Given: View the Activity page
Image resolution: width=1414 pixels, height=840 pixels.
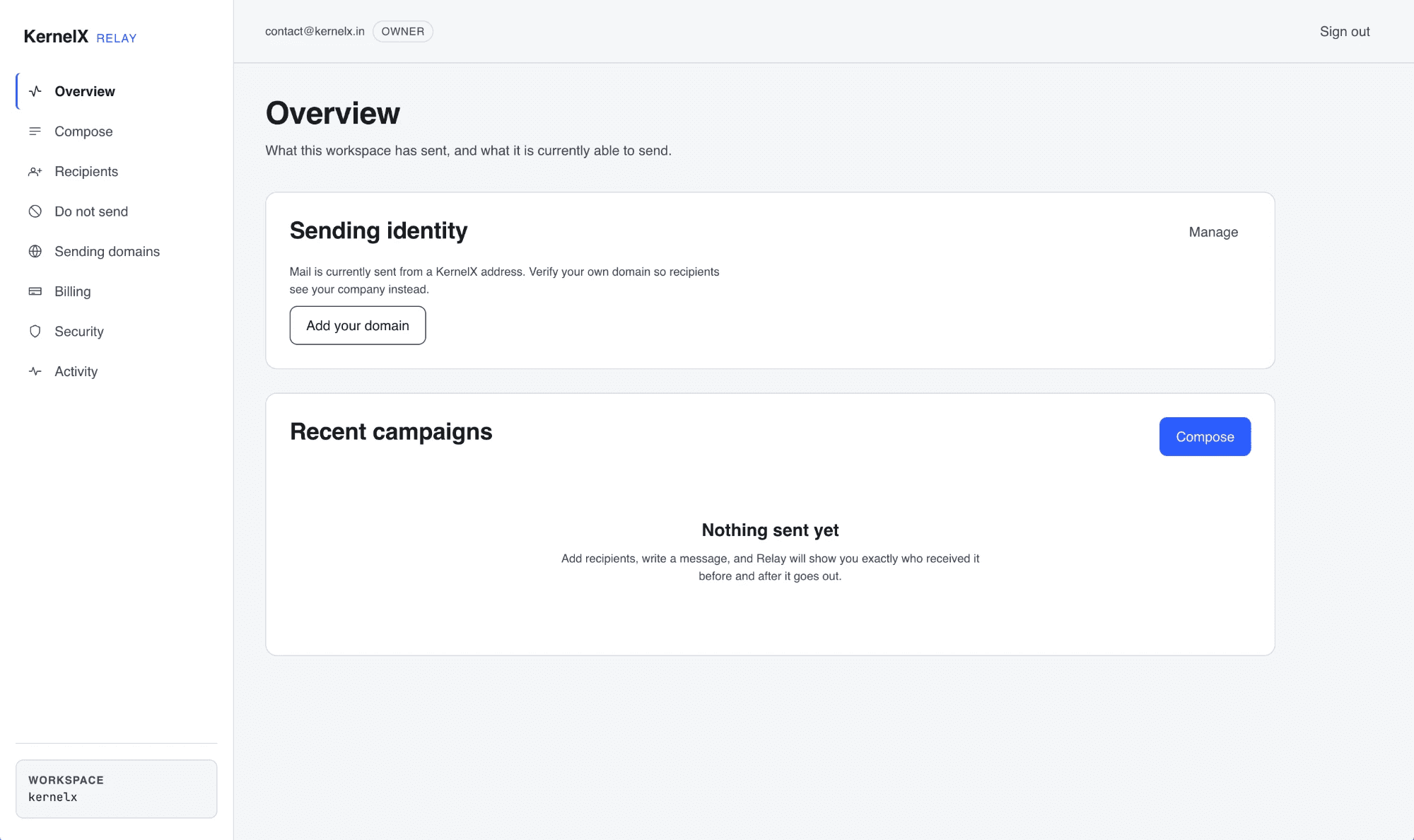Looking at the screenshot, I should 117,371.
